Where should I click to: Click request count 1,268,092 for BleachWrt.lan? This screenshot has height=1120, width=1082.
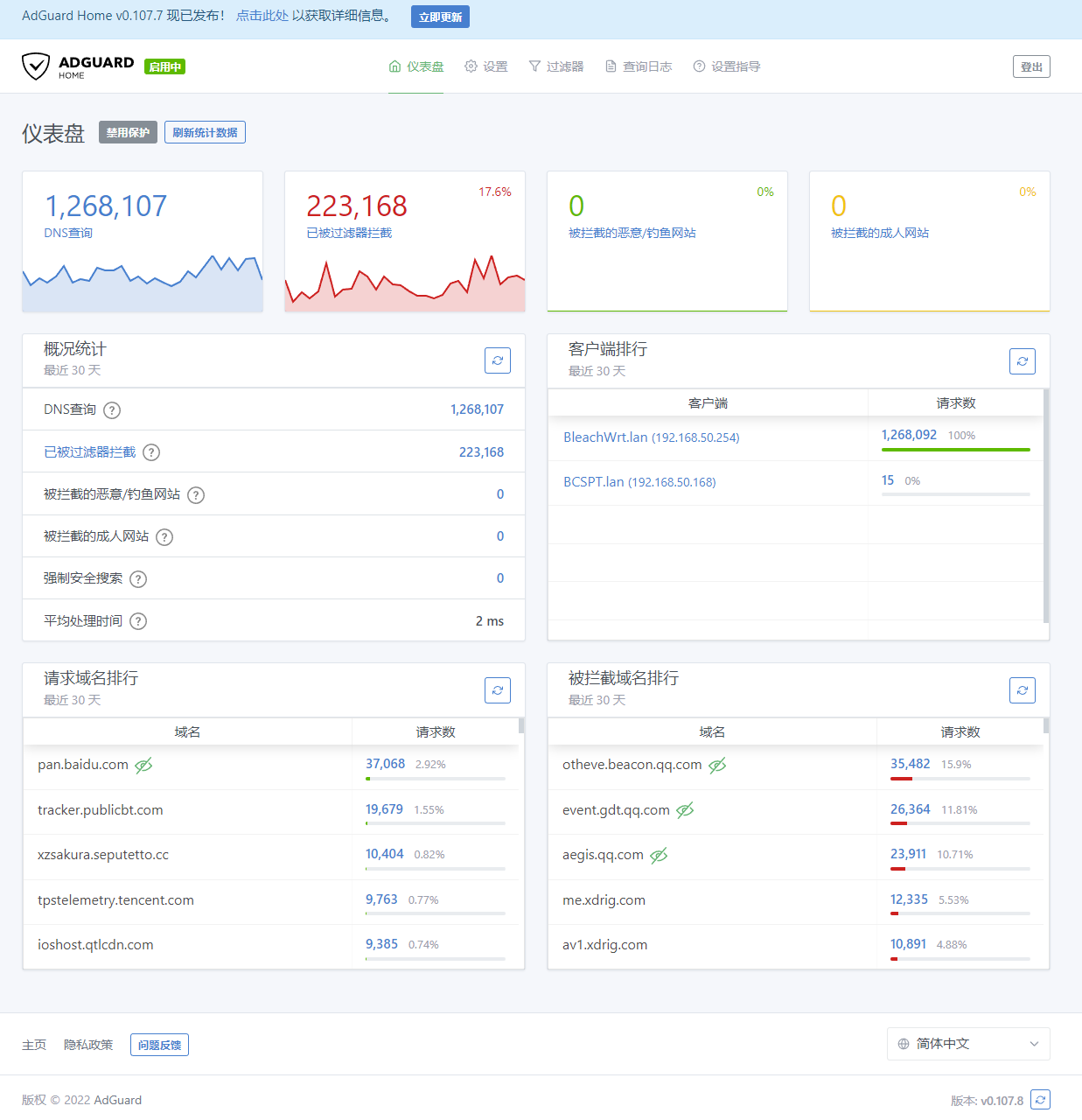[909, 435]
